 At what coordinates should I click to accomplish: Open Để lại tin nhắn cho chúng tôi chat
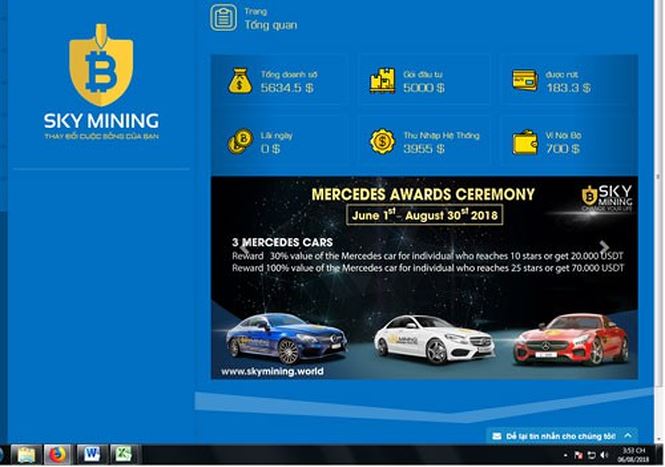coord(562,436)
